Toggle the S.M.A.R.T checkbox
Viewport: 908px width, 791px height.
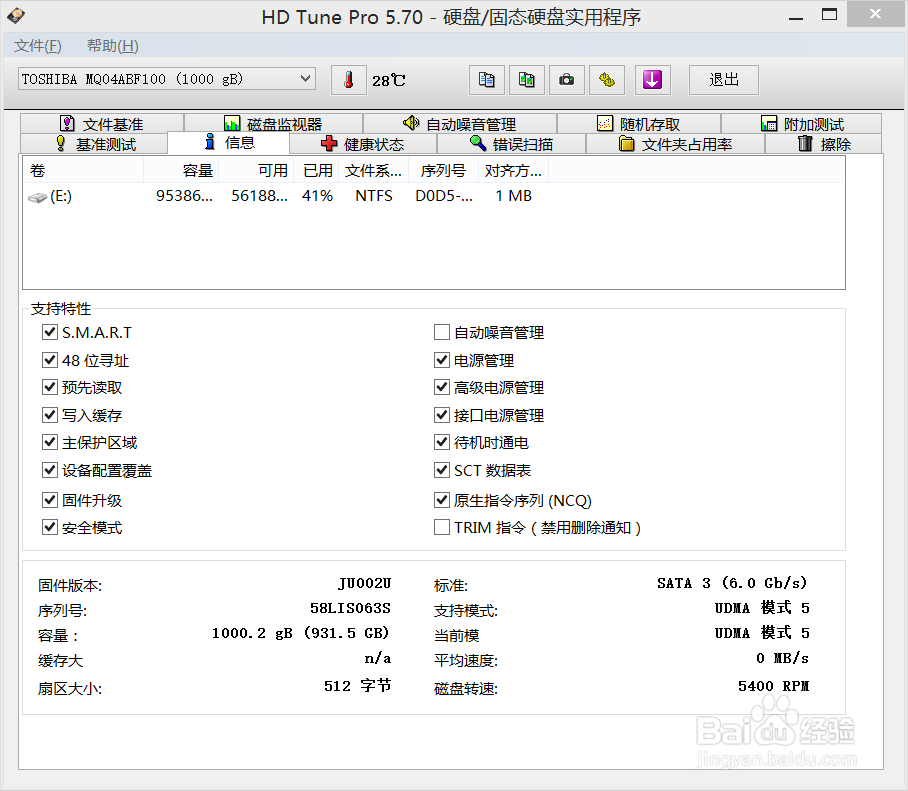(x=50, y=332)
